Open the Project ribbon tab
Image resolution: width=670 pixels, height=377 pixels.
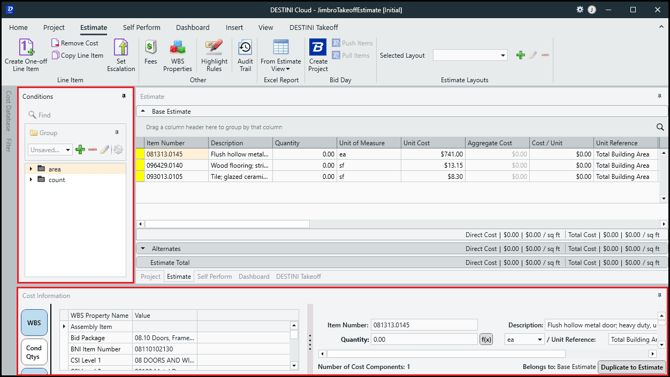coord(54,27)
